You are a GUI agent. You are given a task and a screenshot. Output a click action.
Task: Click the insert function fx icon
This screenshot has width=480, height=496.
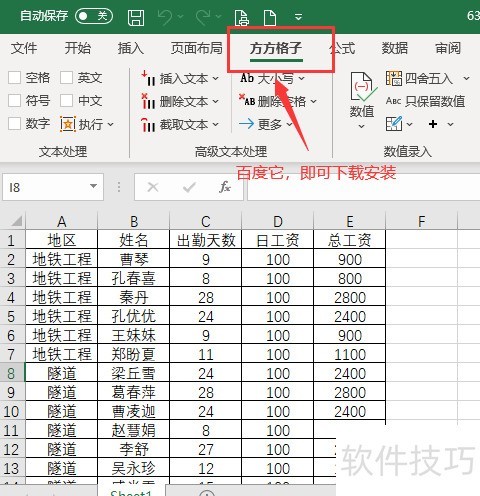(225, 187)
